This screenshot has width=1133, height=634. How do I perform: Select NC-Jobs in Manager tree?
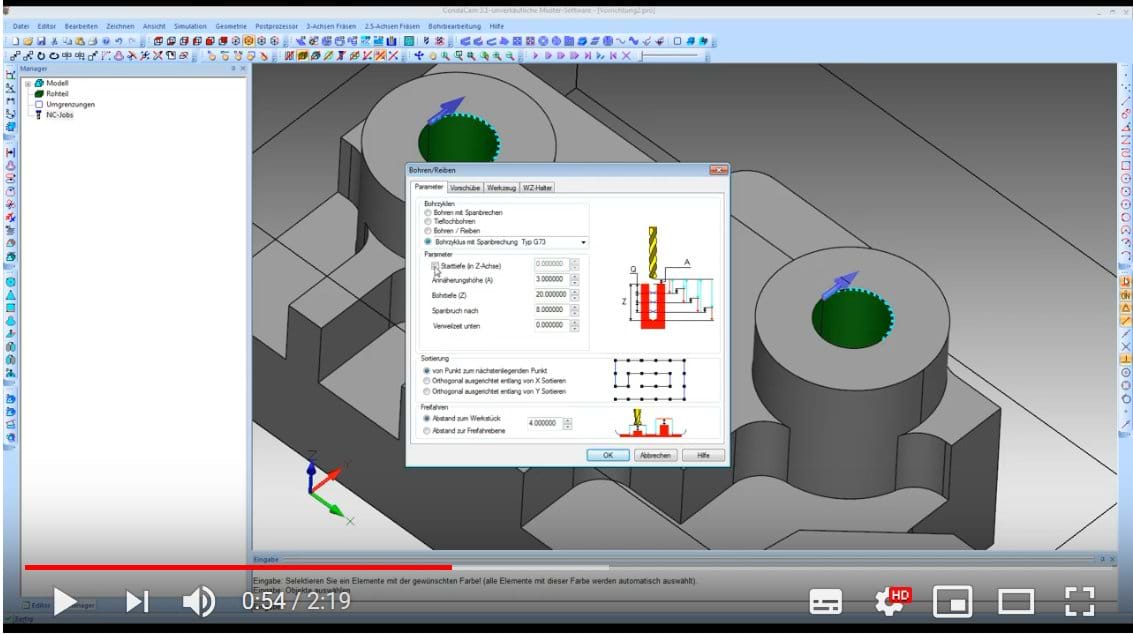click(59, 115)
